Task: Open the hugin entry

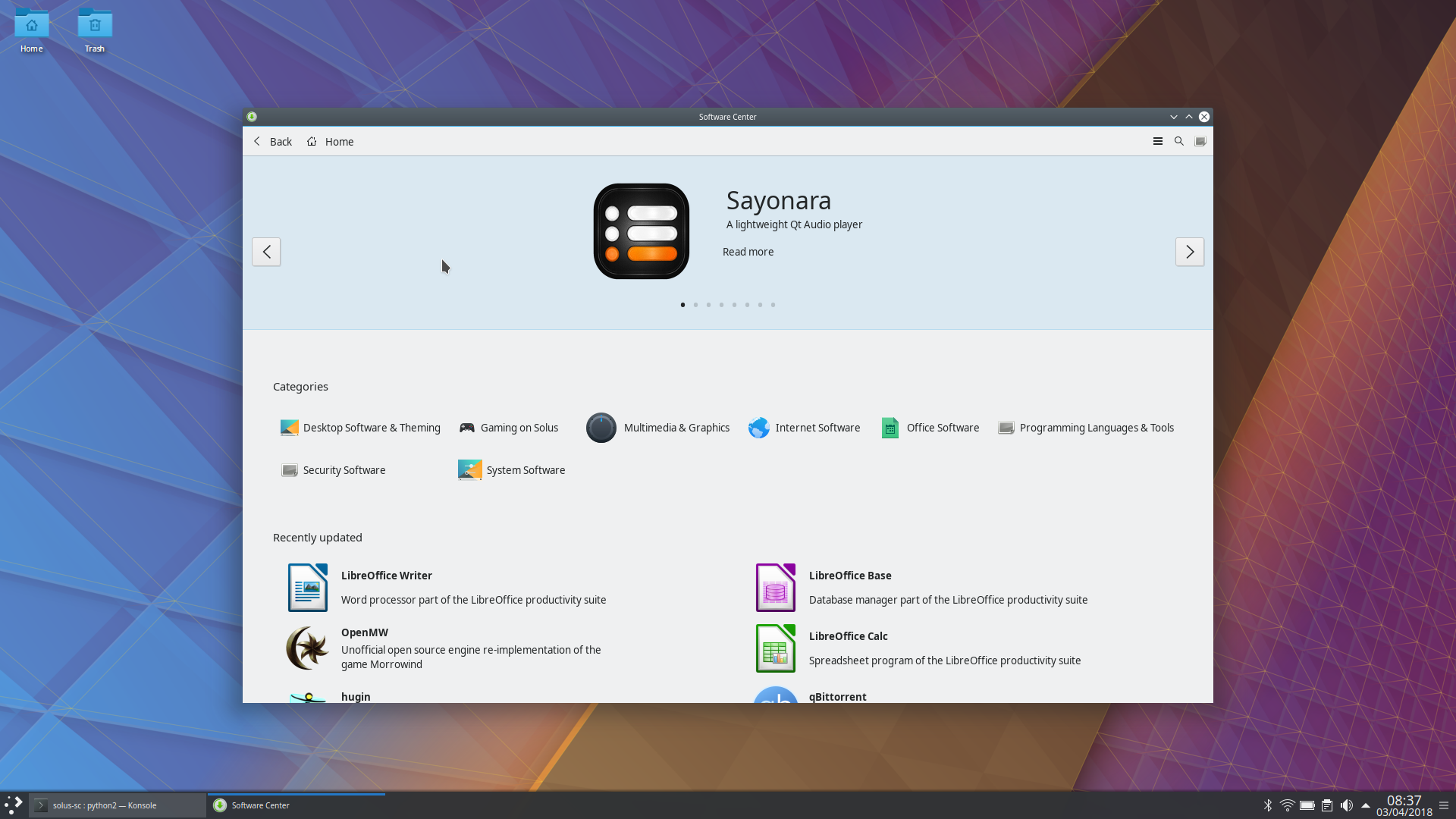Action: point(356,696)
